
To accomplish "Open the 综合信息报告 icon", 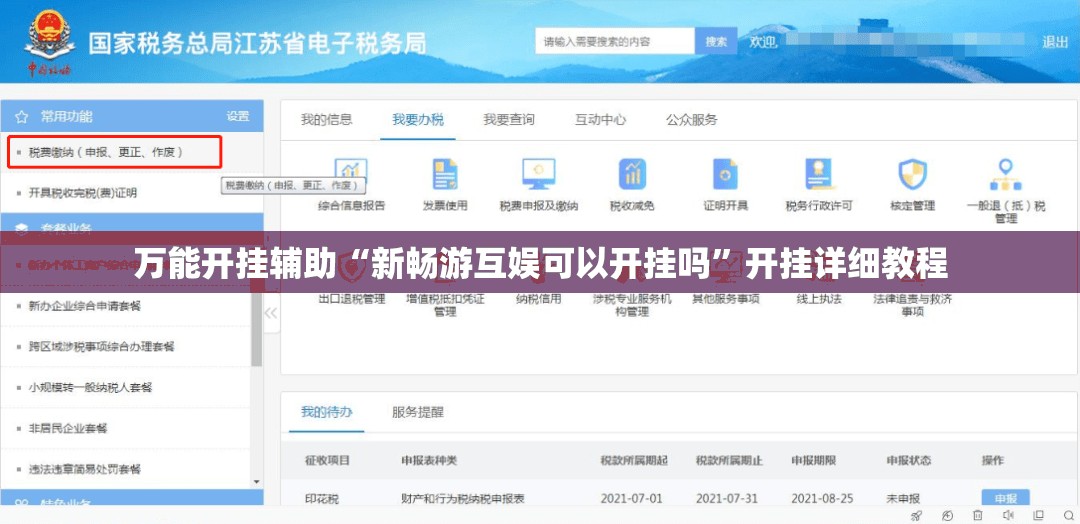I will click(x=351, y=174).
